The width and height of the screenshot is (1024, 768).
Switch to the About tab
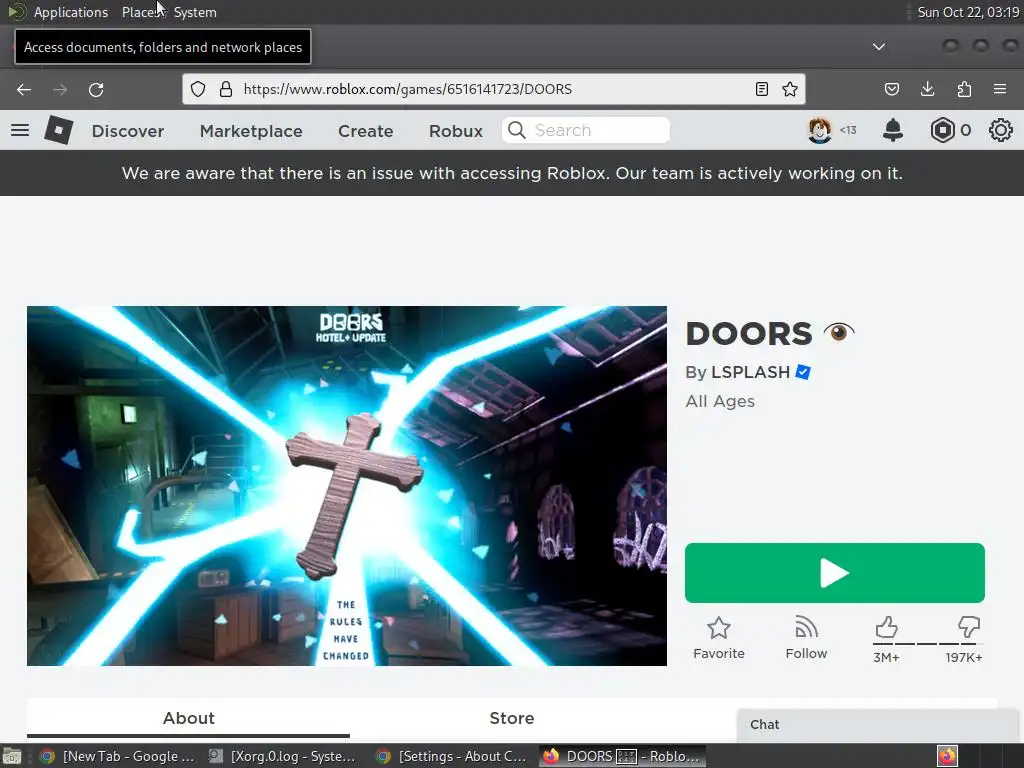[189, 718]
